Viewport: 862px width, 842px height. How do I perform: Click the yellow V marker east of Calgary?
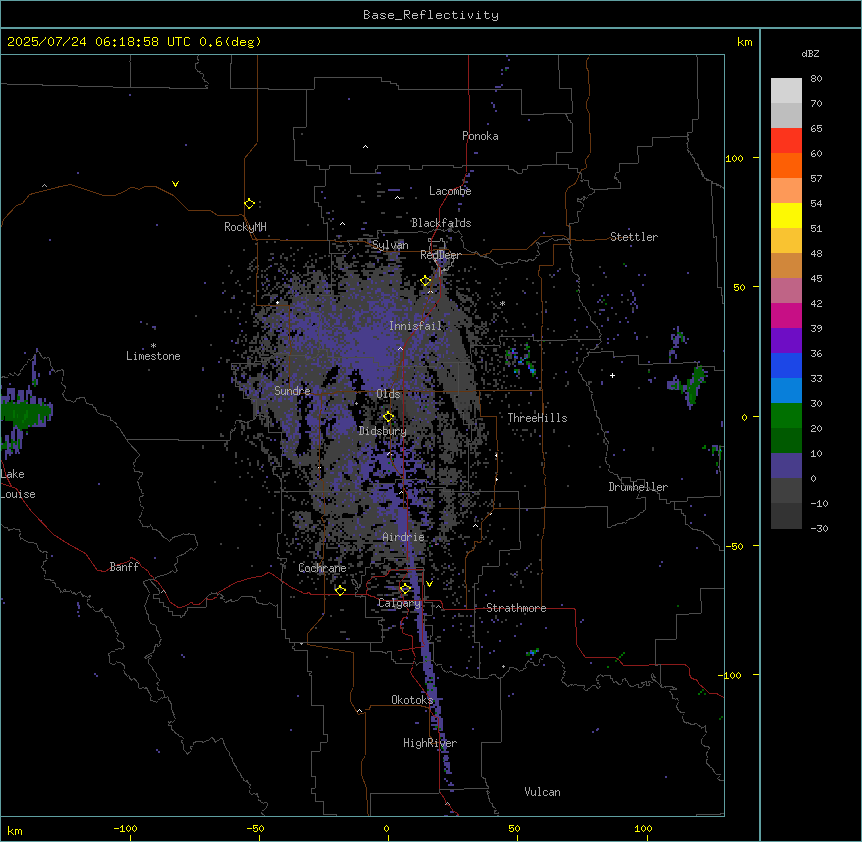(x=429, y=584)
